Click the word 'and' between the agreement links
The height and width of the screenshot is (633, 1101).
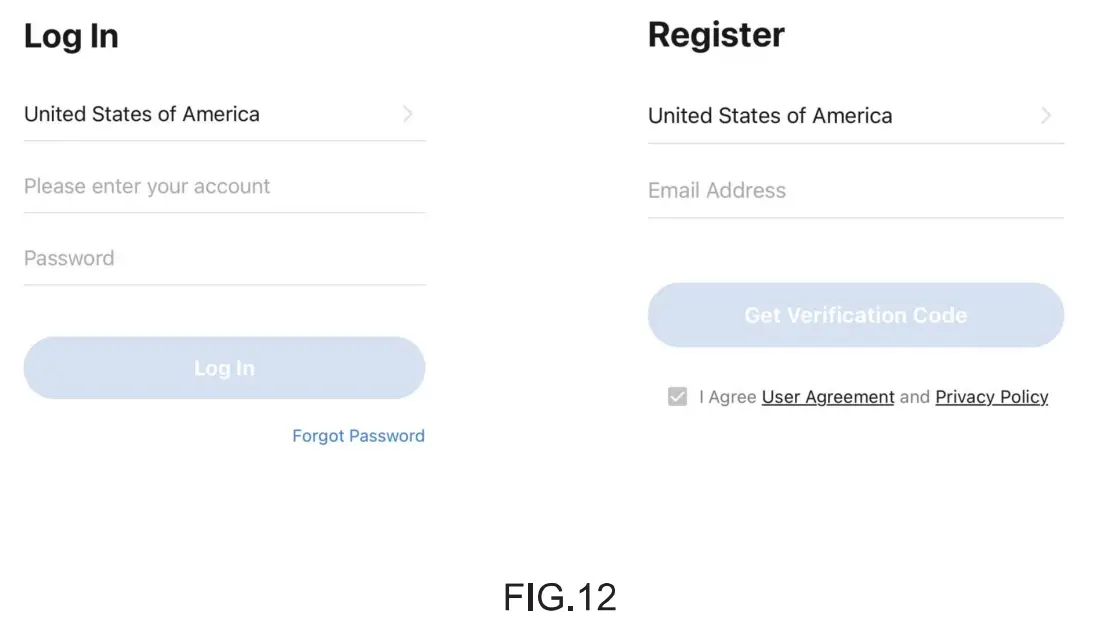[915, 397]
